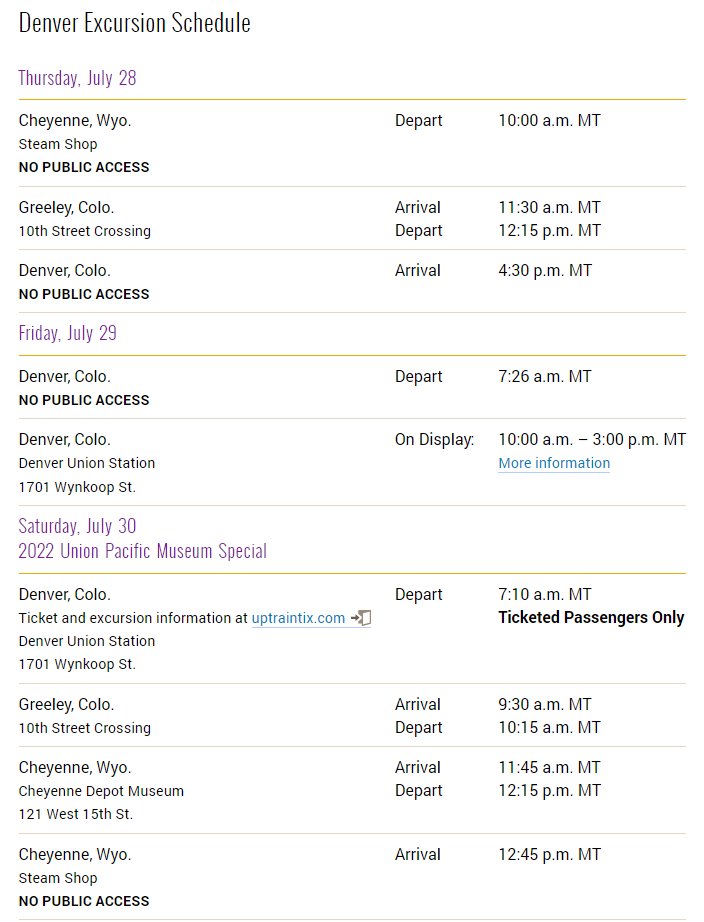Click the On Display label
Viewport: 704px width, 922px height.
[435, 440]
